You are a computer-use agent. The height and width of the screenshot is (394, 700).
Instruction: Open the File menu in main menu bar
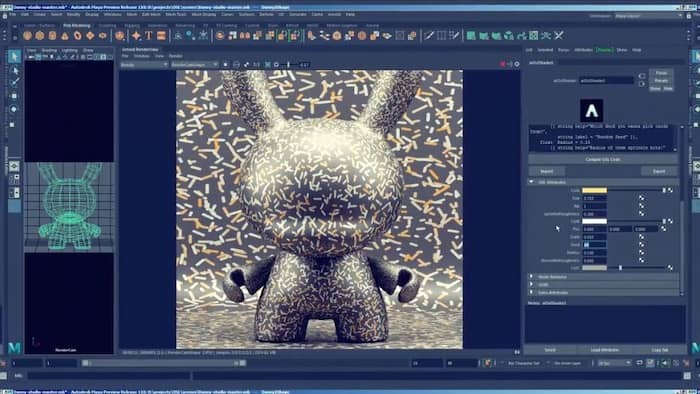[12, 14]
